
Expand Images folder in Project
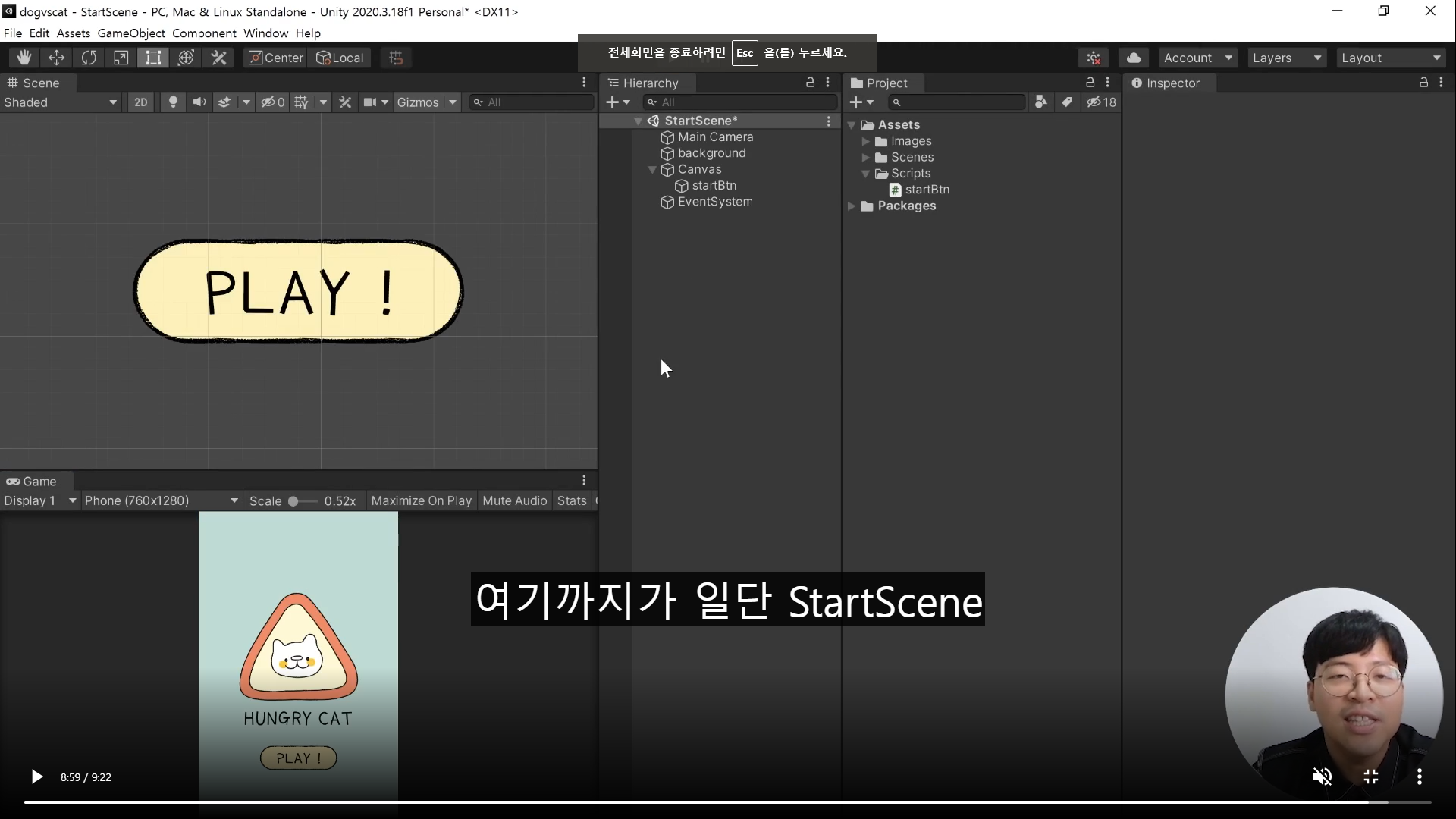click(x=865, y=141)
